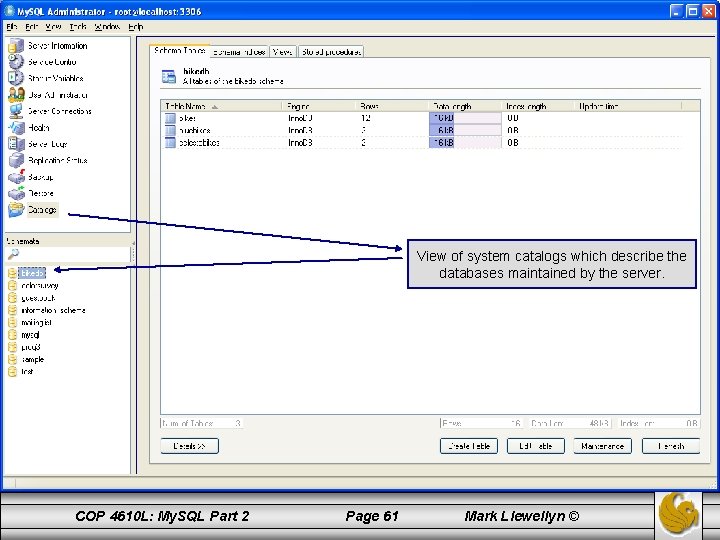Switch to the Stored procedures tab
This screenshot has height=540, width=720.
331,52
